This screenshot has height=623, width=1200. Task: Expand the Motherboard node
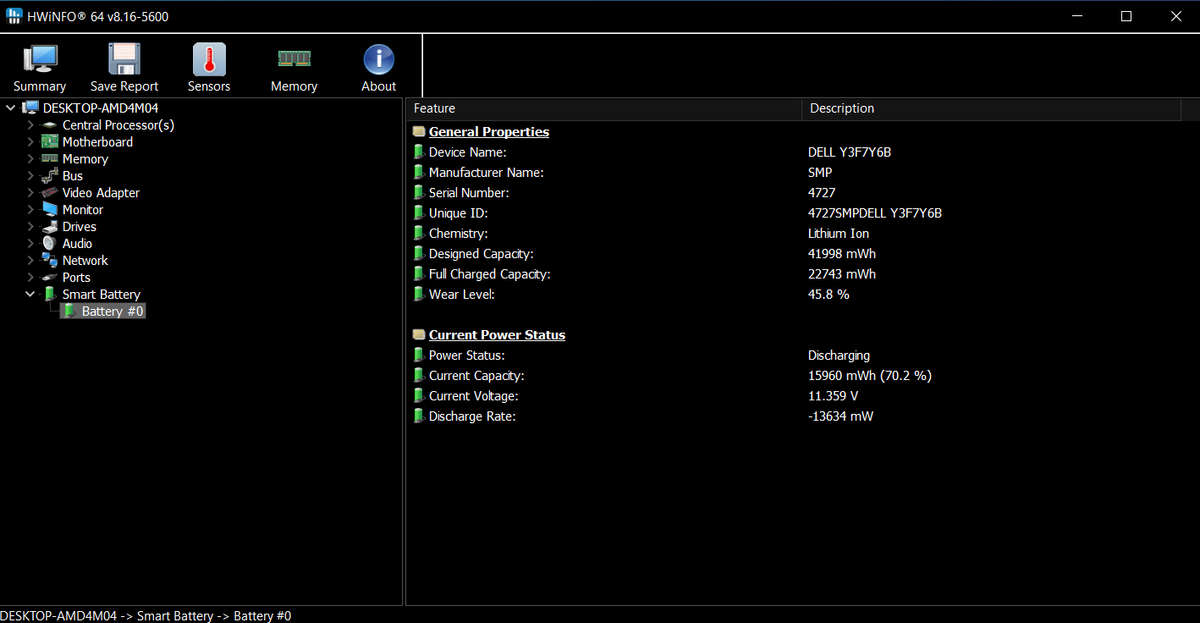tap(29, 141)
